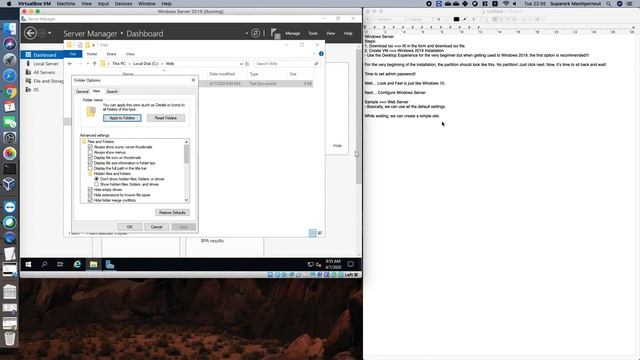Switch Explorer to details view icon
The height and width of the screenshot is (360, 640).
[x=312, y=233]
